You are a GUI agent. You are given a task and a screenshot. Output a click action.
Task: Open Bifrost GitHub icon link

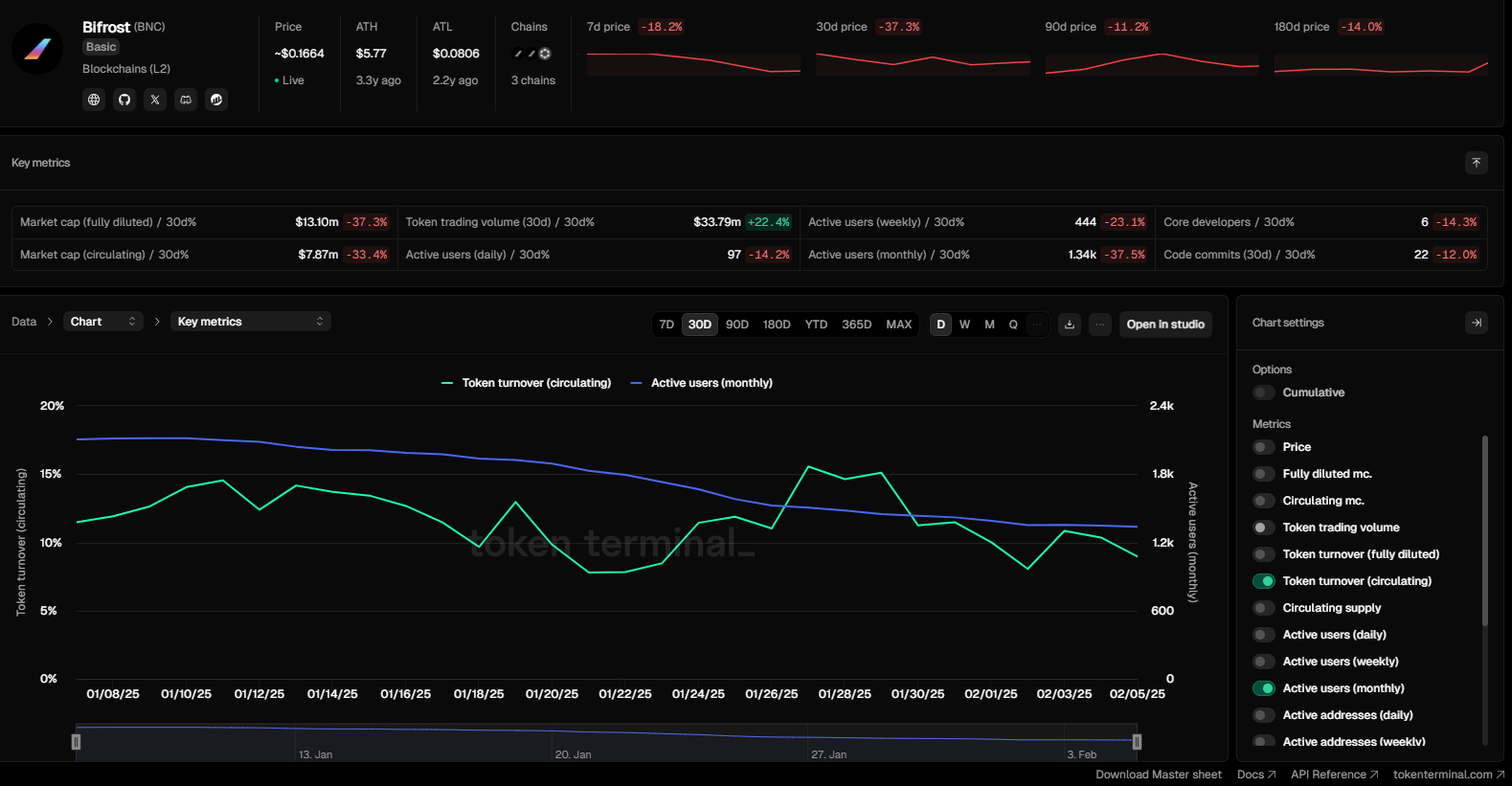(x=124, y=100)
